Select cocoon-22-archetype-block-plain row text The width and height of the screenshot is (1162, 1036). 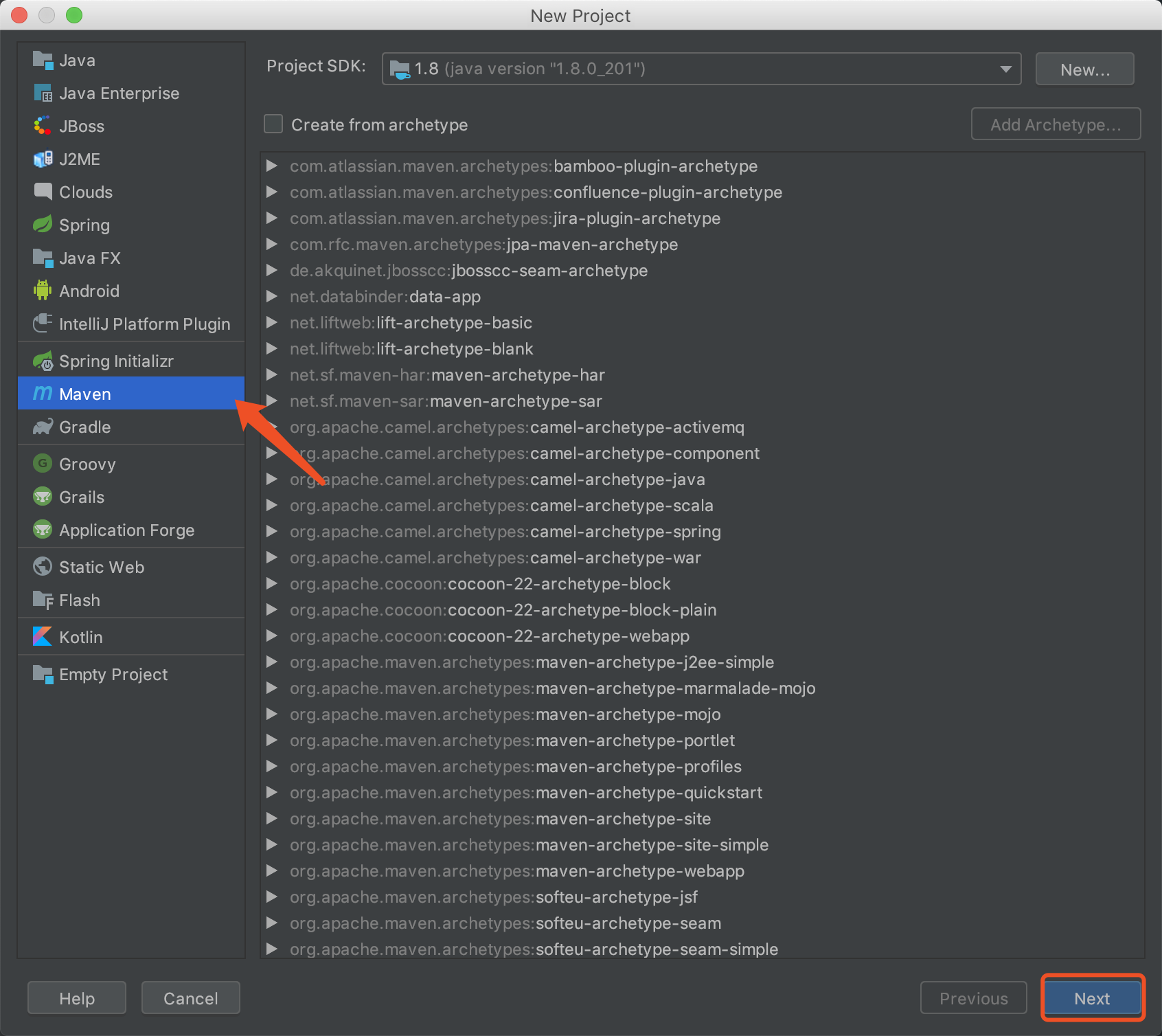[503, 610]
